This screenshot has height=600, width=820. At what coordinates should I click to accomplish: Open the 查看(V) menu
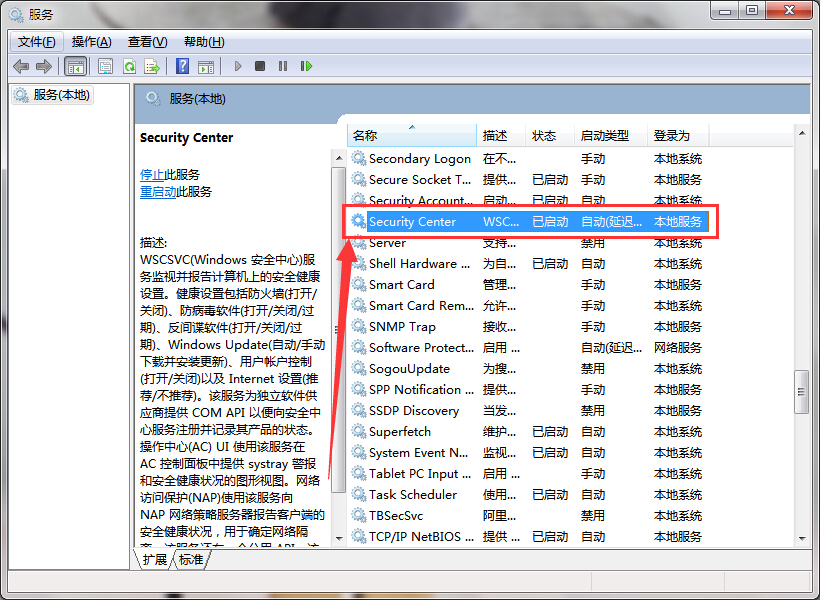tap(147, 42)
